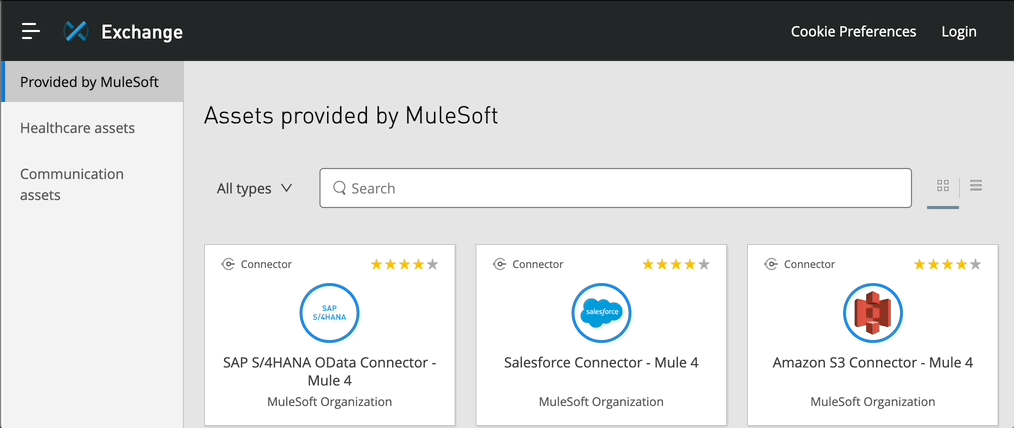This screenshot has width=1014, height=428.
Task: Click connector type icon on SAP card
Action: (x=228, y=264)
